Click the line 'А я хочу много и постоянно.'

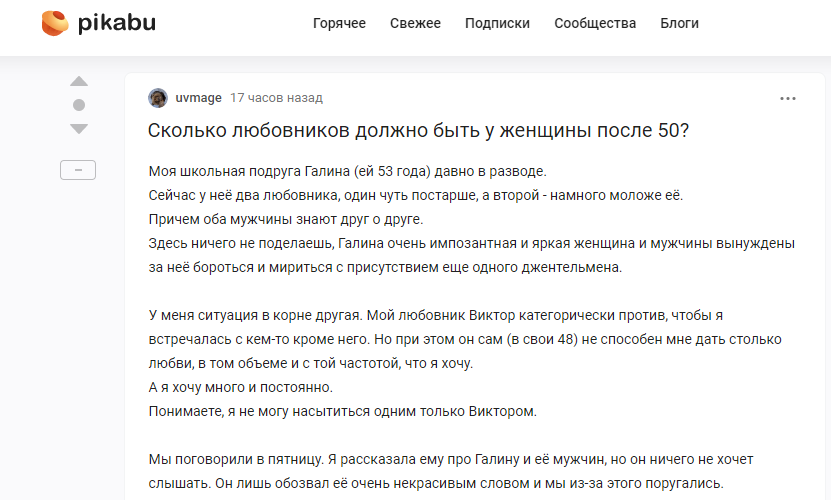pos(241,387)
